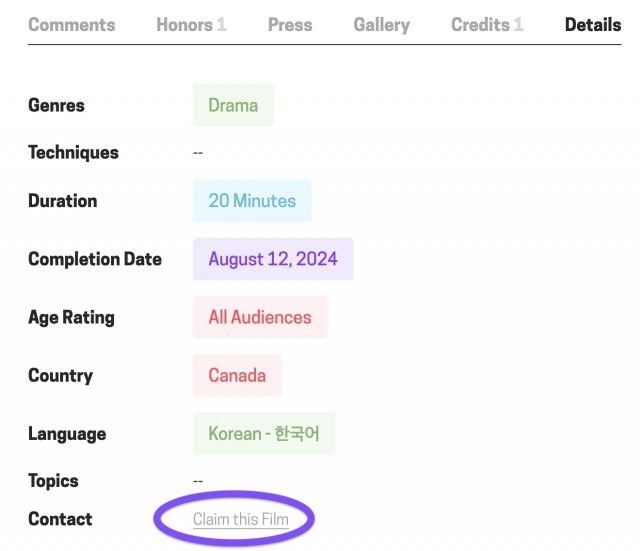Click the Genres field label
The image size is (640, 551).
(x=56, y=105)
